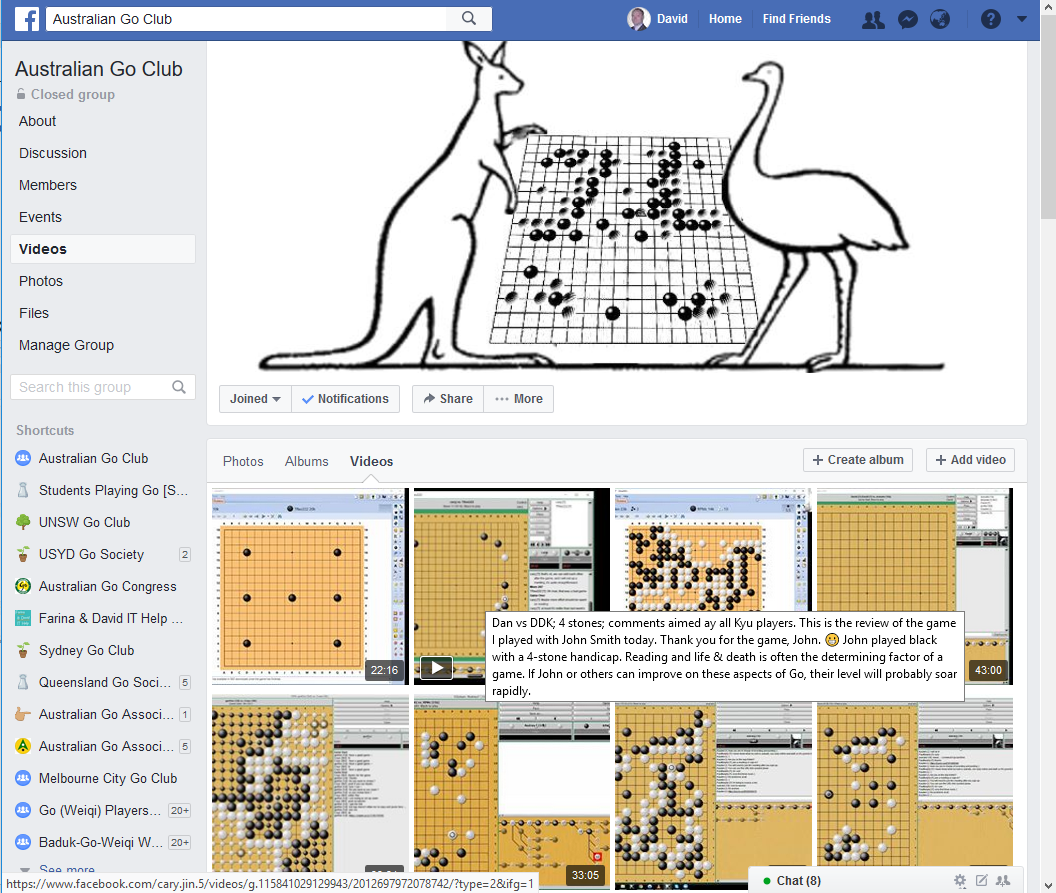The width and height of the screenshot is (1056, 893).
Task: Open Baduk-Go-Weiqi shortcut
Action: pos(102,842)
